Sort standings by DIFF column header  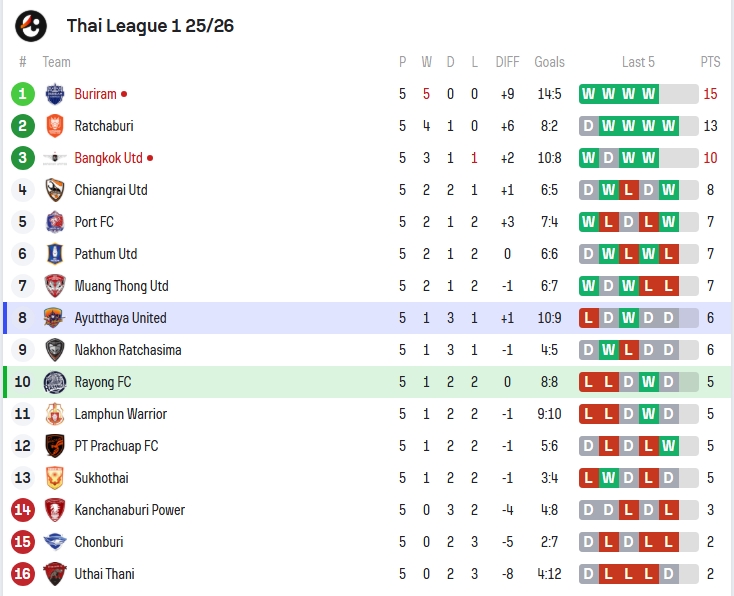(507, 62)
